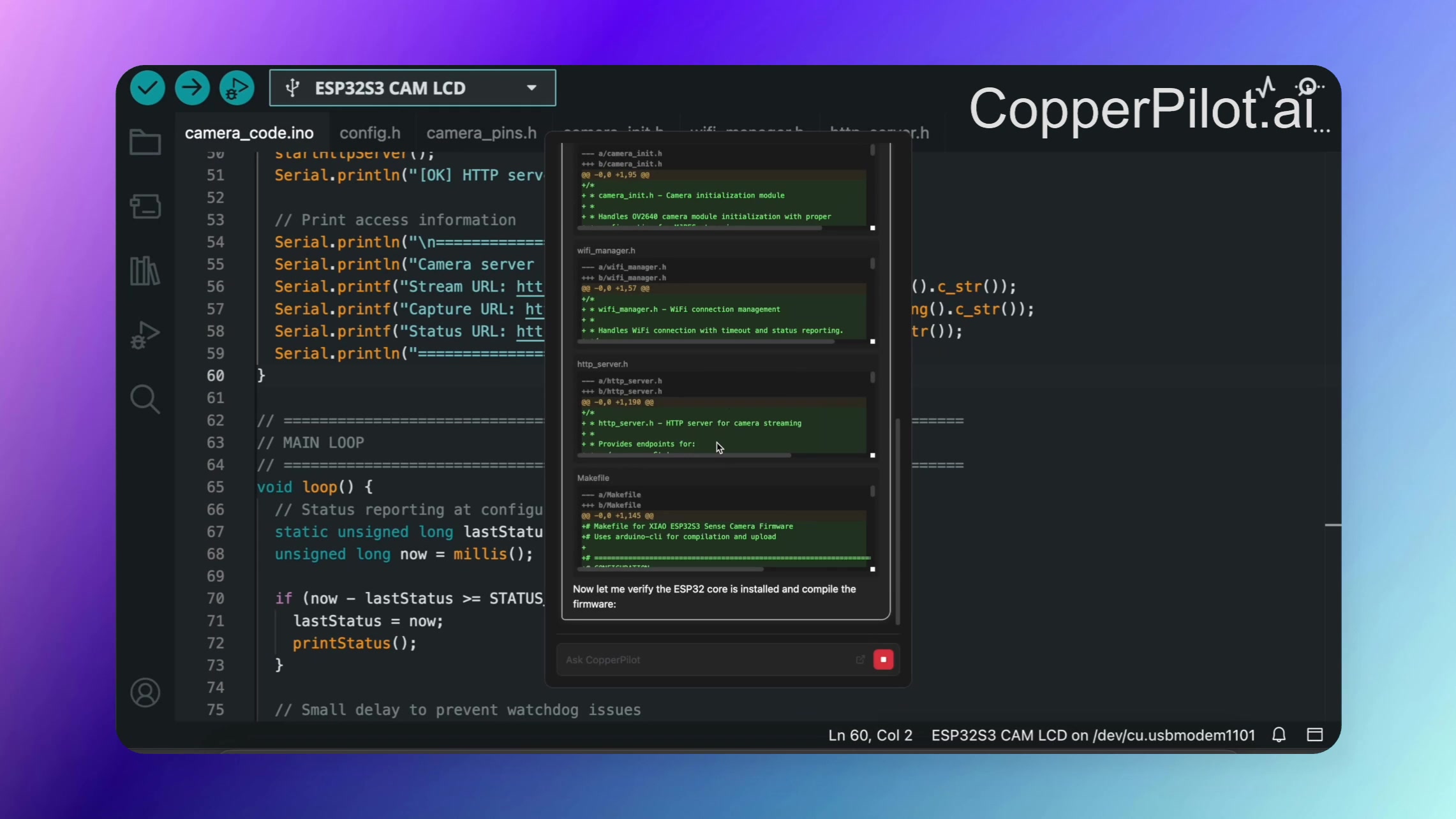Open the Boards Manager sidebar panel
The image size is (1456, 819).
pos(145,207)
